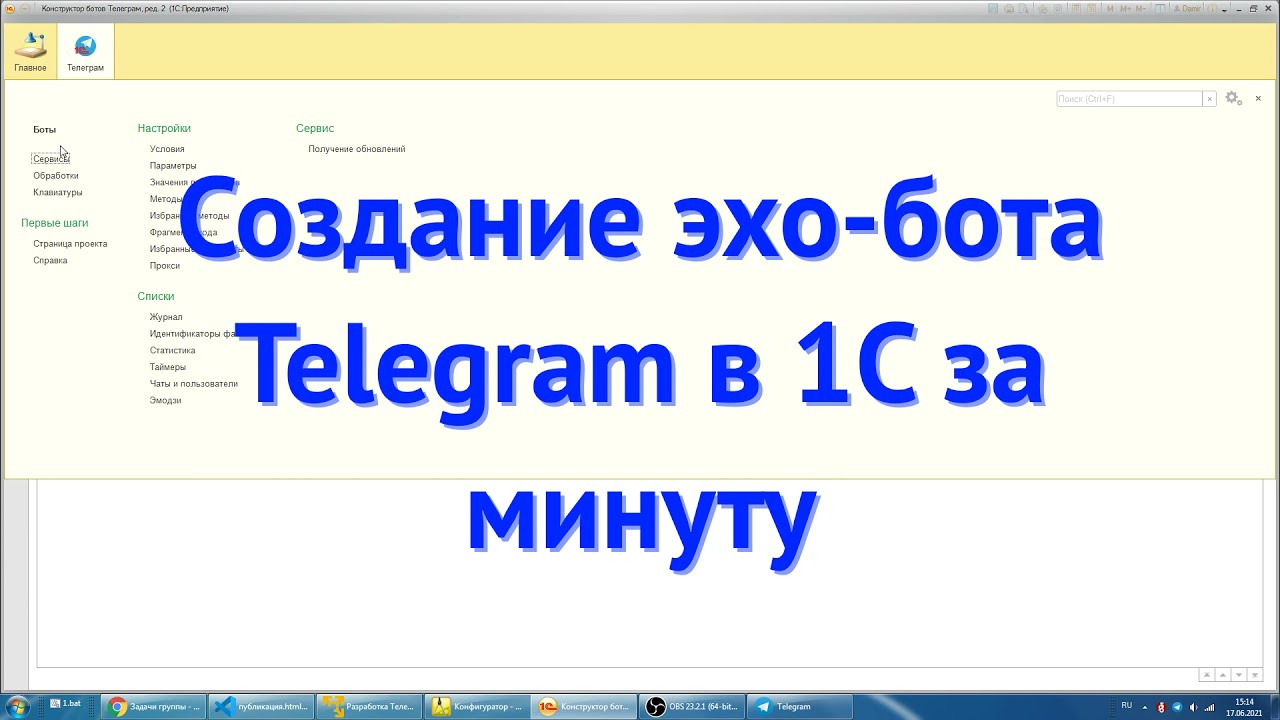Screen dimensions: 1280x720
Task: Switch to Конфигуратор taskbar window
Action: (x=477, y=707)
